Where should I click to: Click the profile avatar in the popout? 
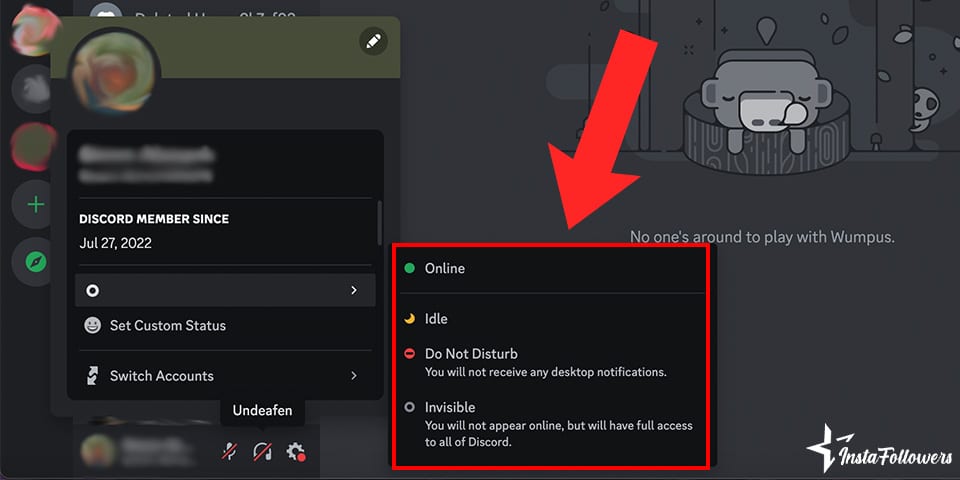point(116,73)
